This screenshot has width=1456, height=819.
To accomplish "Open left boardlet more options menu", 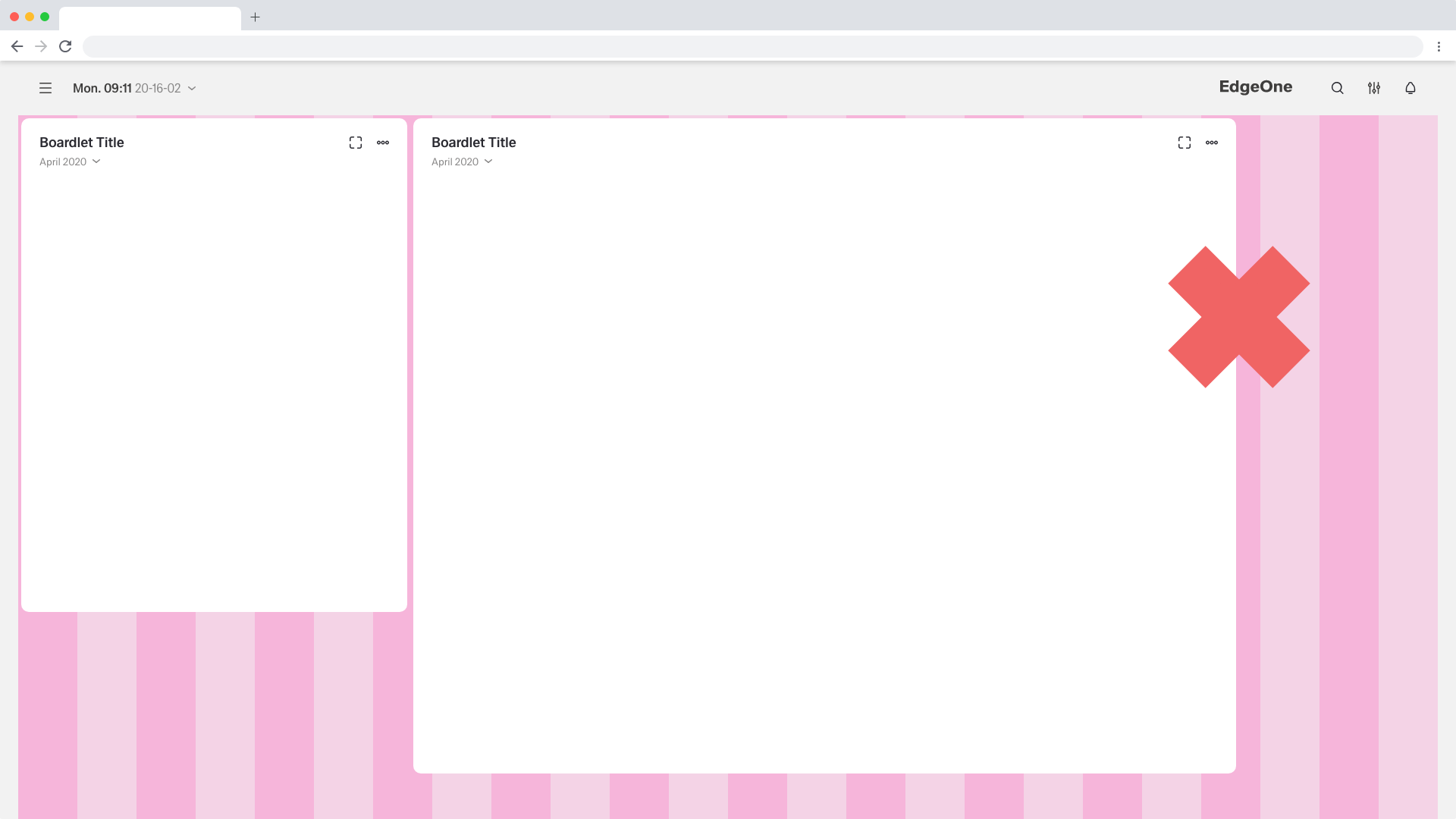I will (383, 143).
